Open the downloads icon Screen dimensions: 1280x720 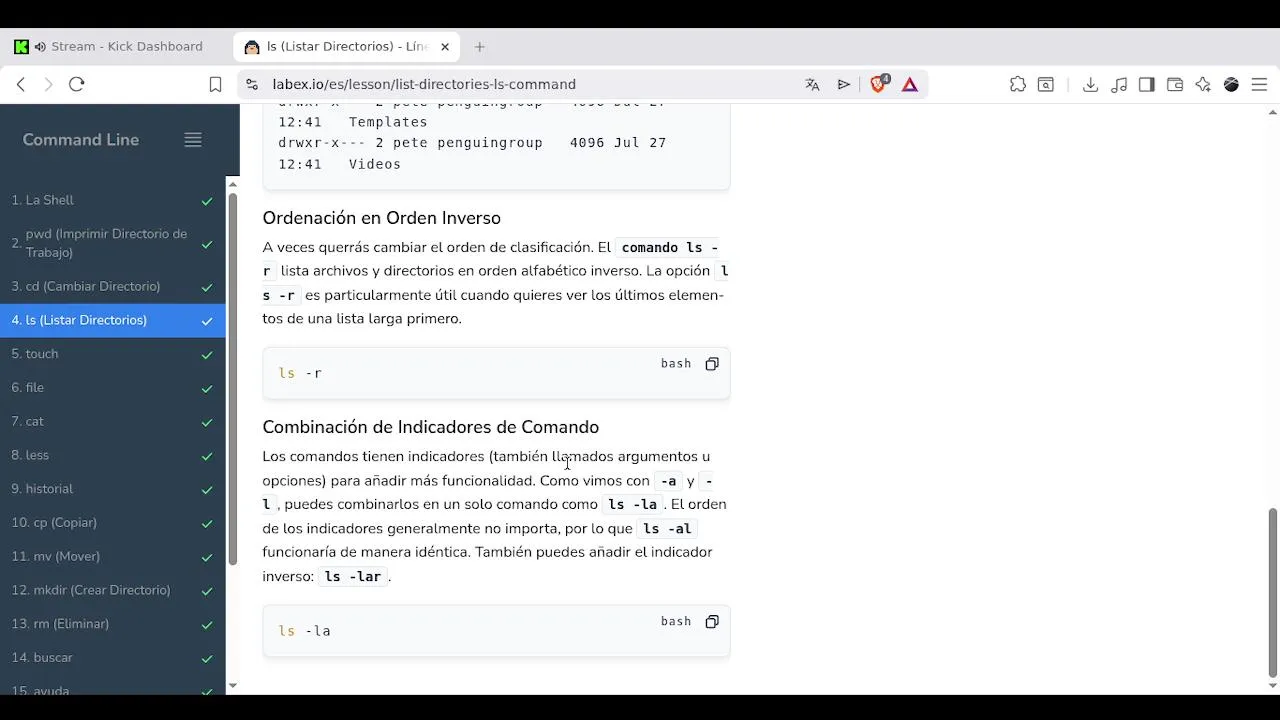click(x=1091, y=85)
